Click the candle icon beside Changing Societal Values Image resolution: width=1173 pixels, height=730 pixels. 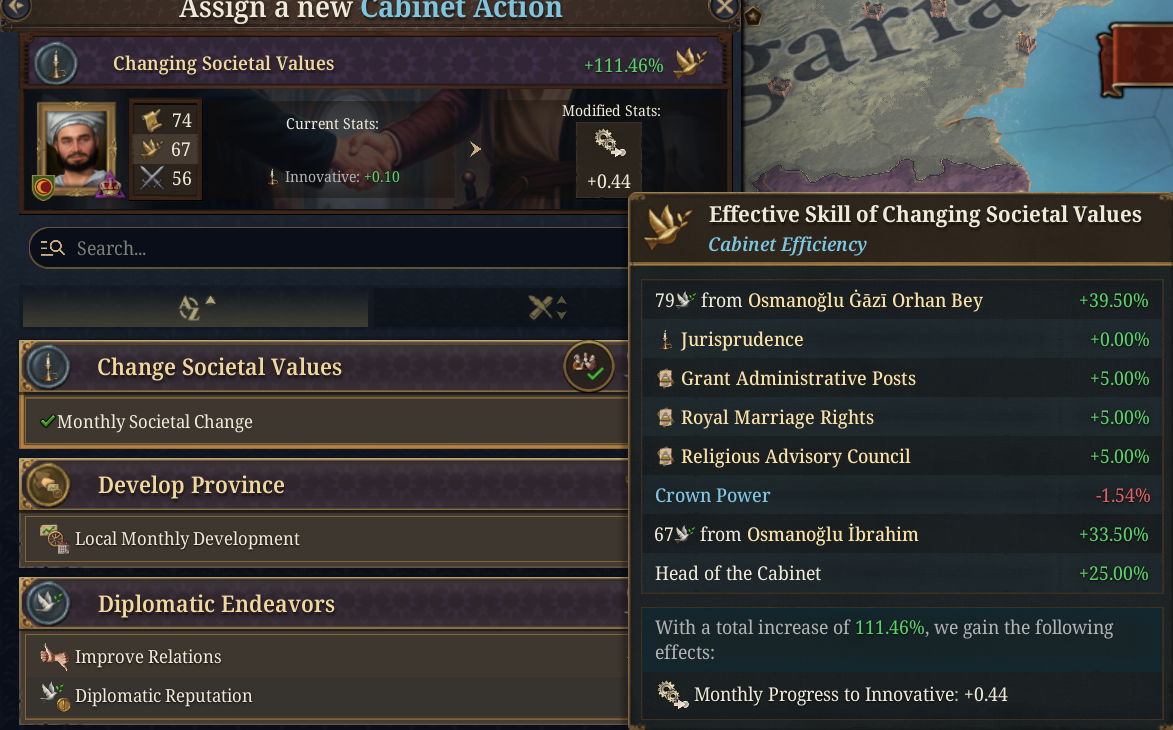(58, 62)
